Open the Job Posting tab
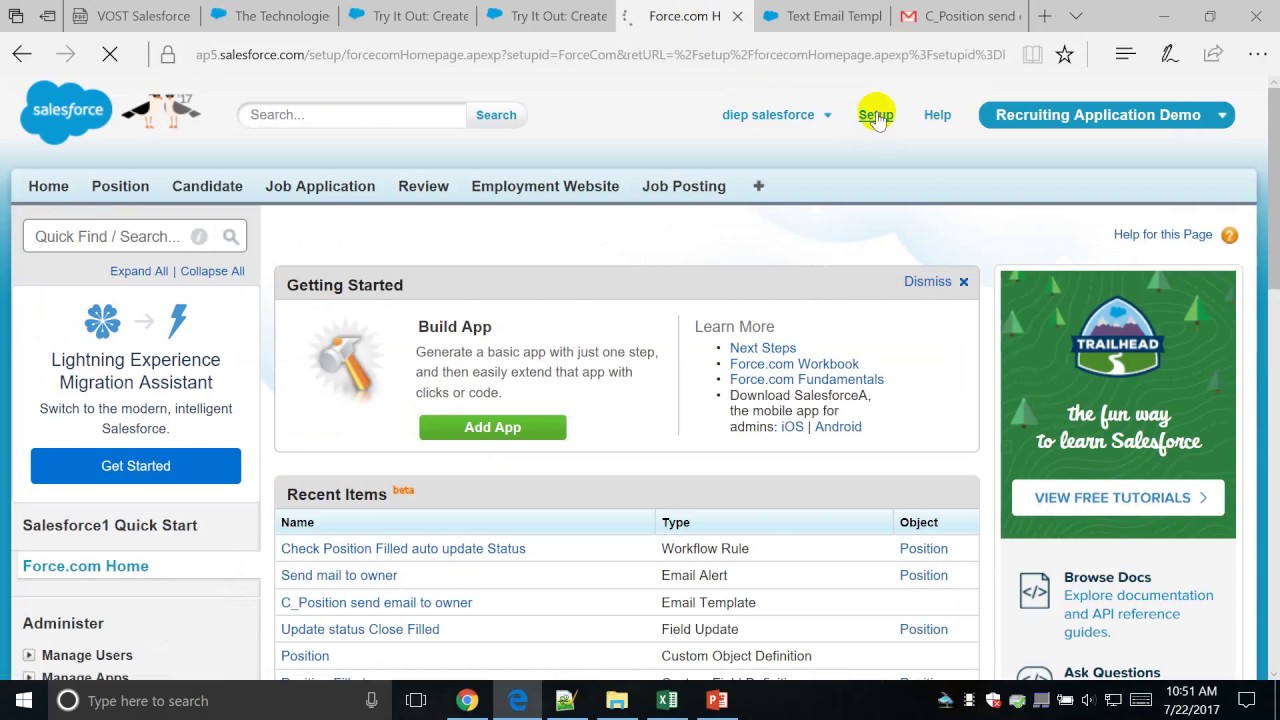This screenshot has height=720, width=1280. coord(684,186)
